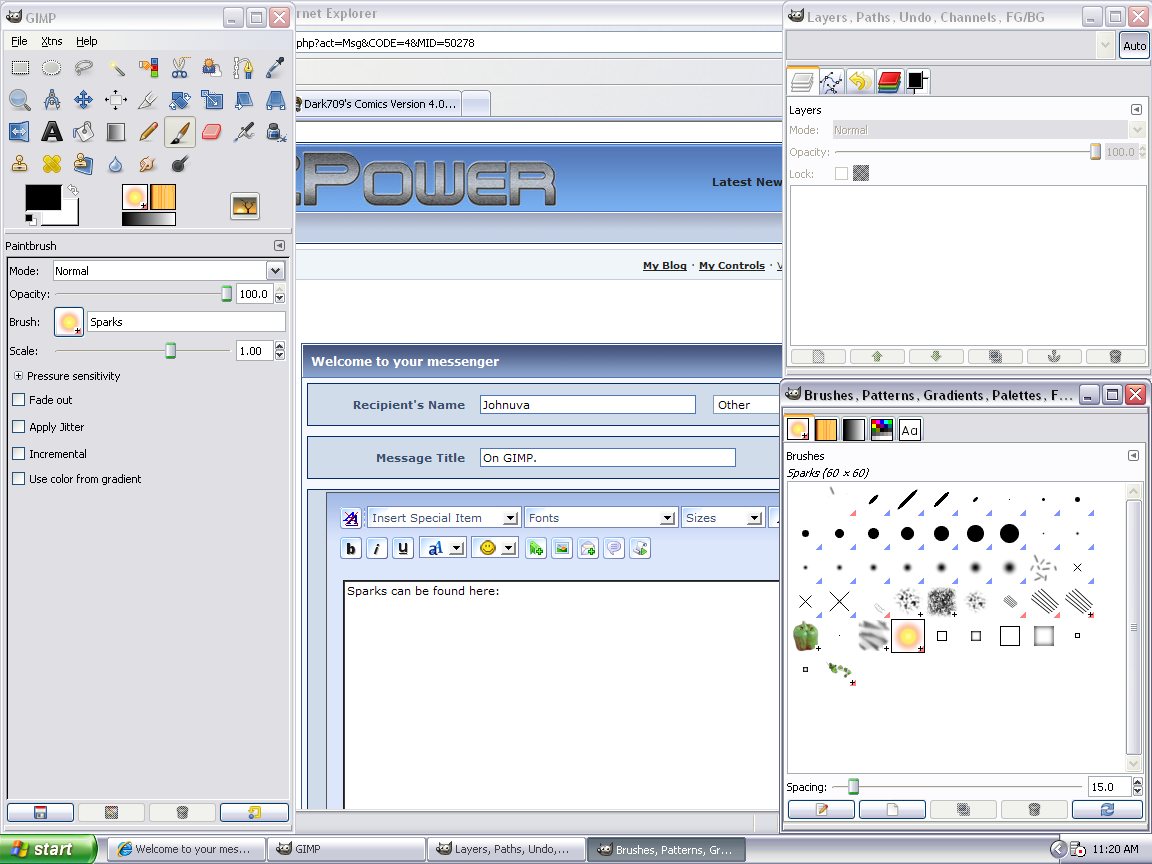The image size is (1152, 864).
Task: Select the Smudge tool
Action: [x=147, y=163]
